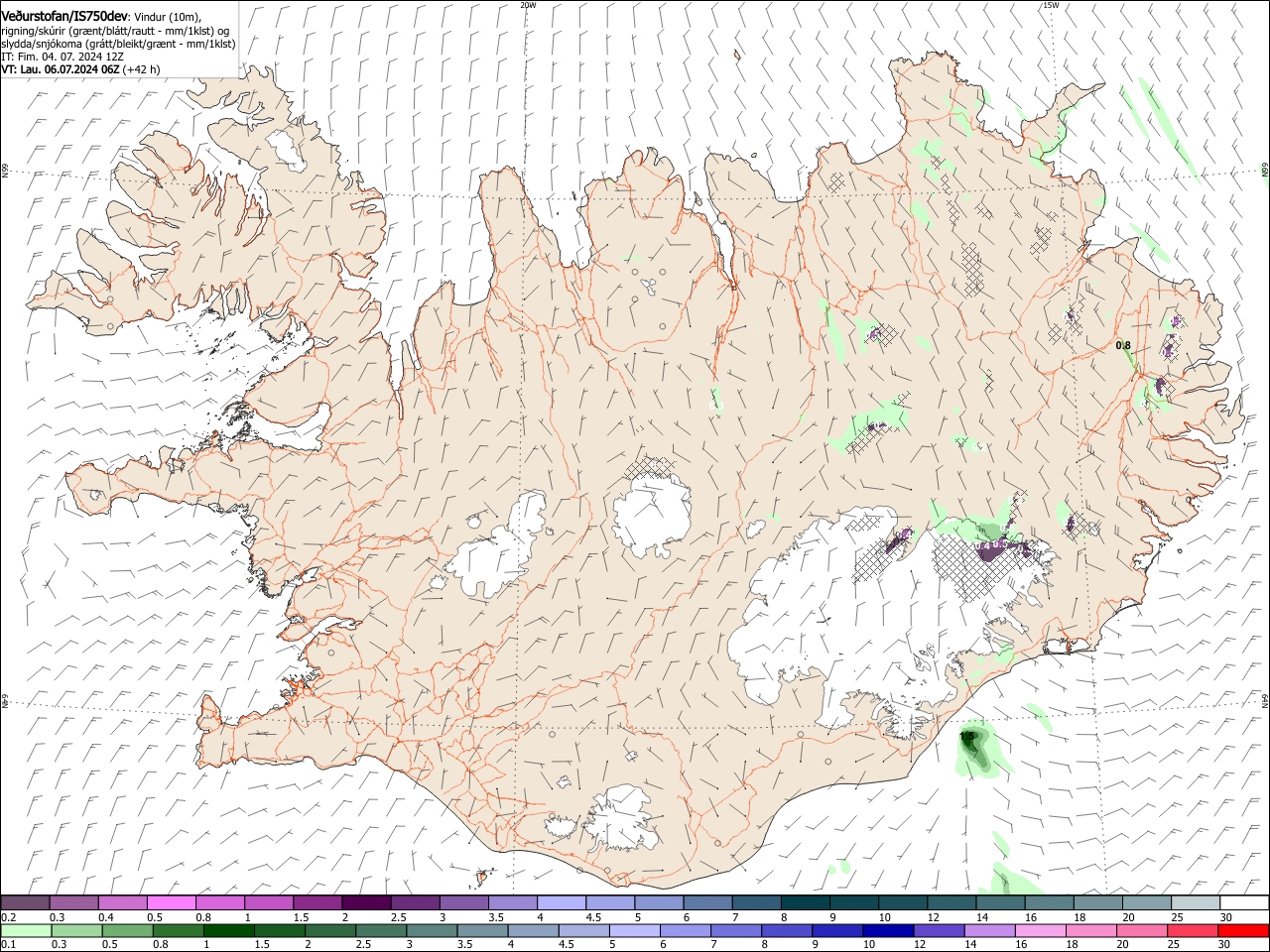The image size is (1270, 952).
Task: Click the rain legend swatch between 20 and 25
Action: click(x=1141, y=930)
